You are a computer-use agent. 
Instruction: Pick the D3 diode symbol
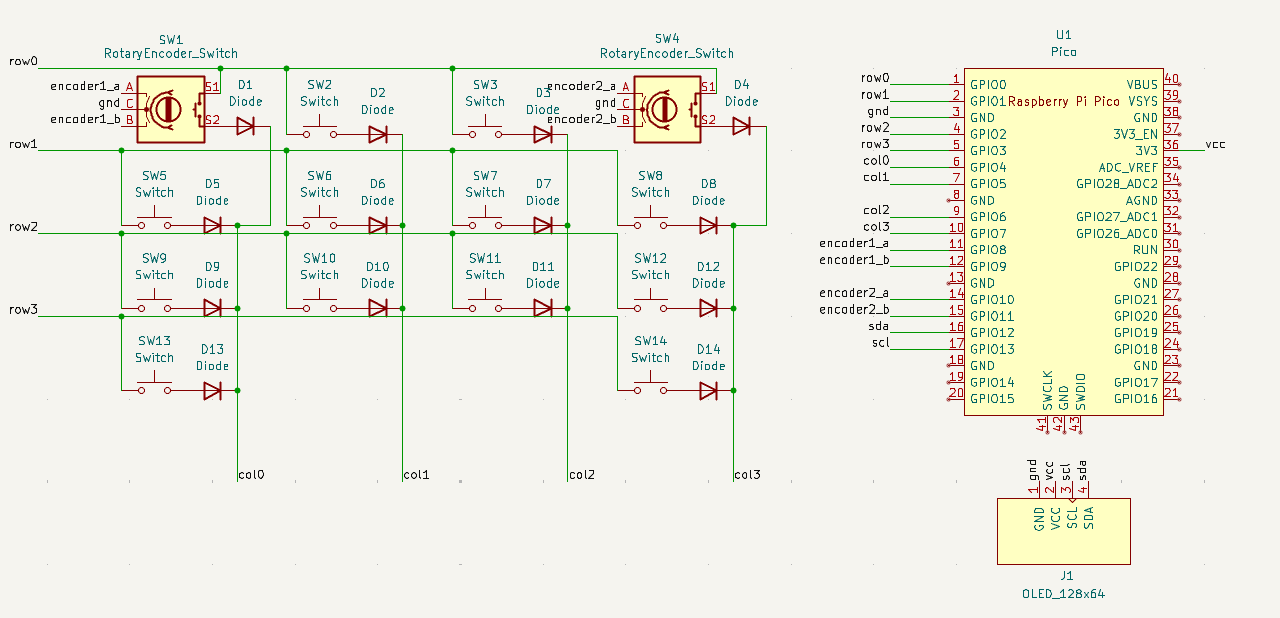[543, 134]
